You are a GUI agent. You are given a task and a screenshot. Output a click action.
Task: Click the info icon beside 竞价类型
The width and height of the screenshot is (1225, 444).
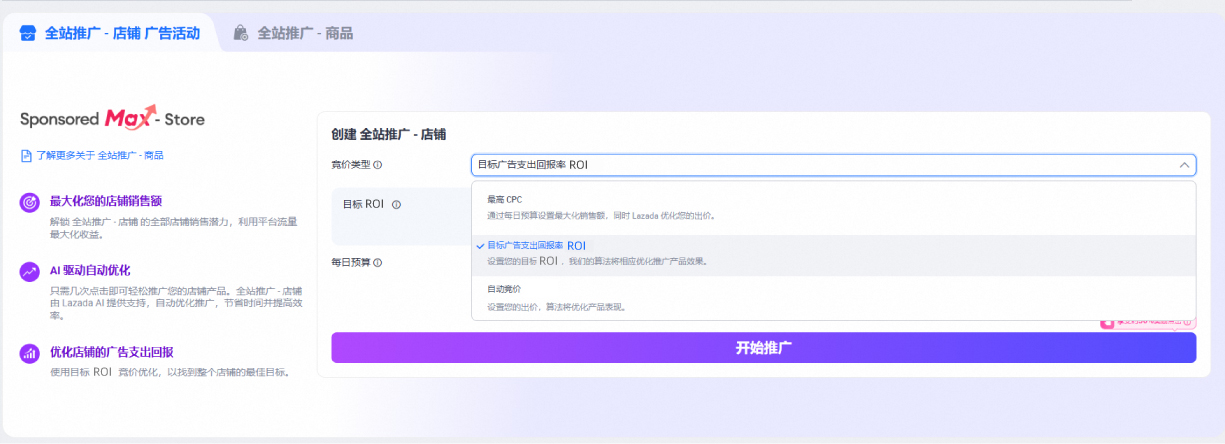[378, 165]
